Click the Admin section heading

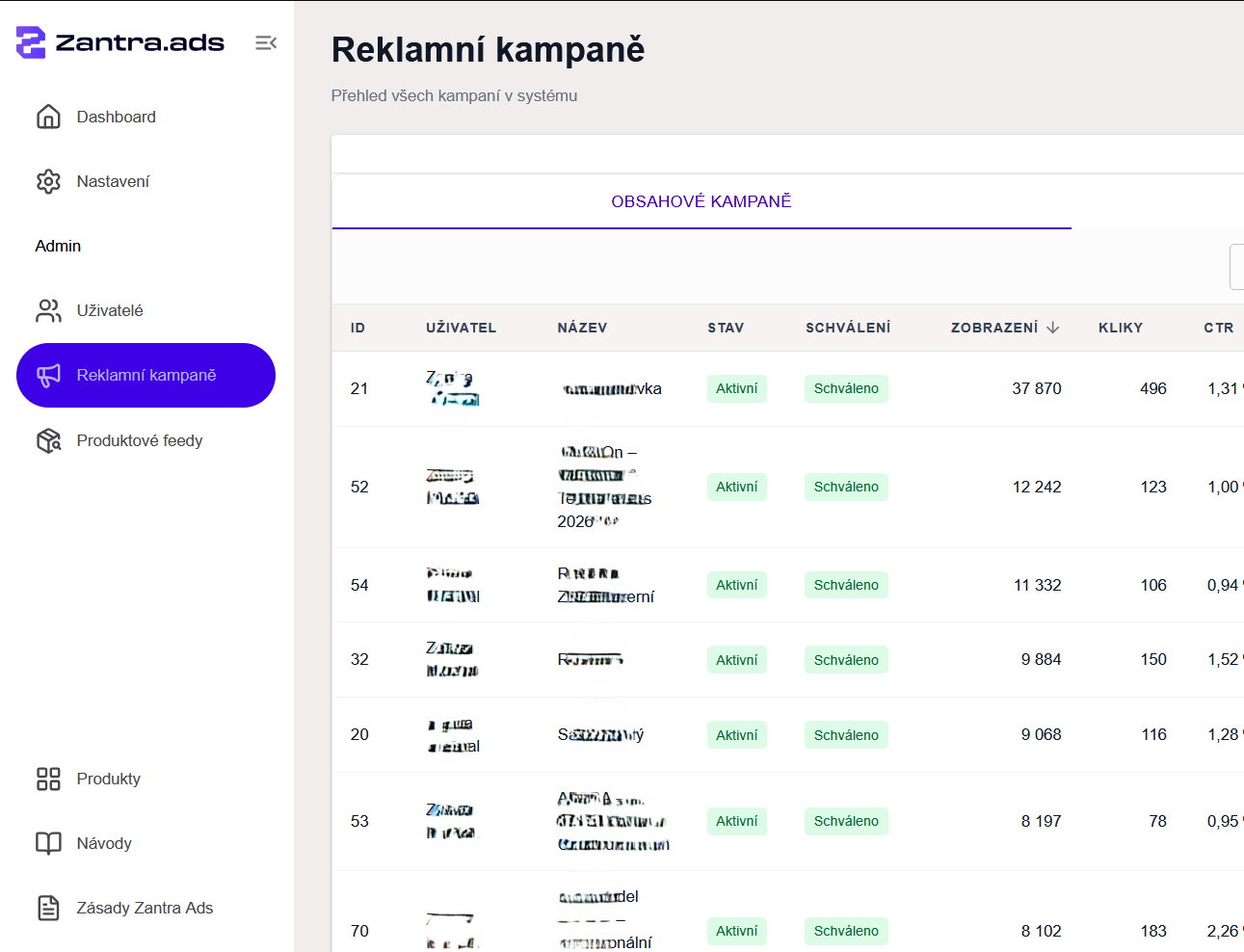[58, 246]
